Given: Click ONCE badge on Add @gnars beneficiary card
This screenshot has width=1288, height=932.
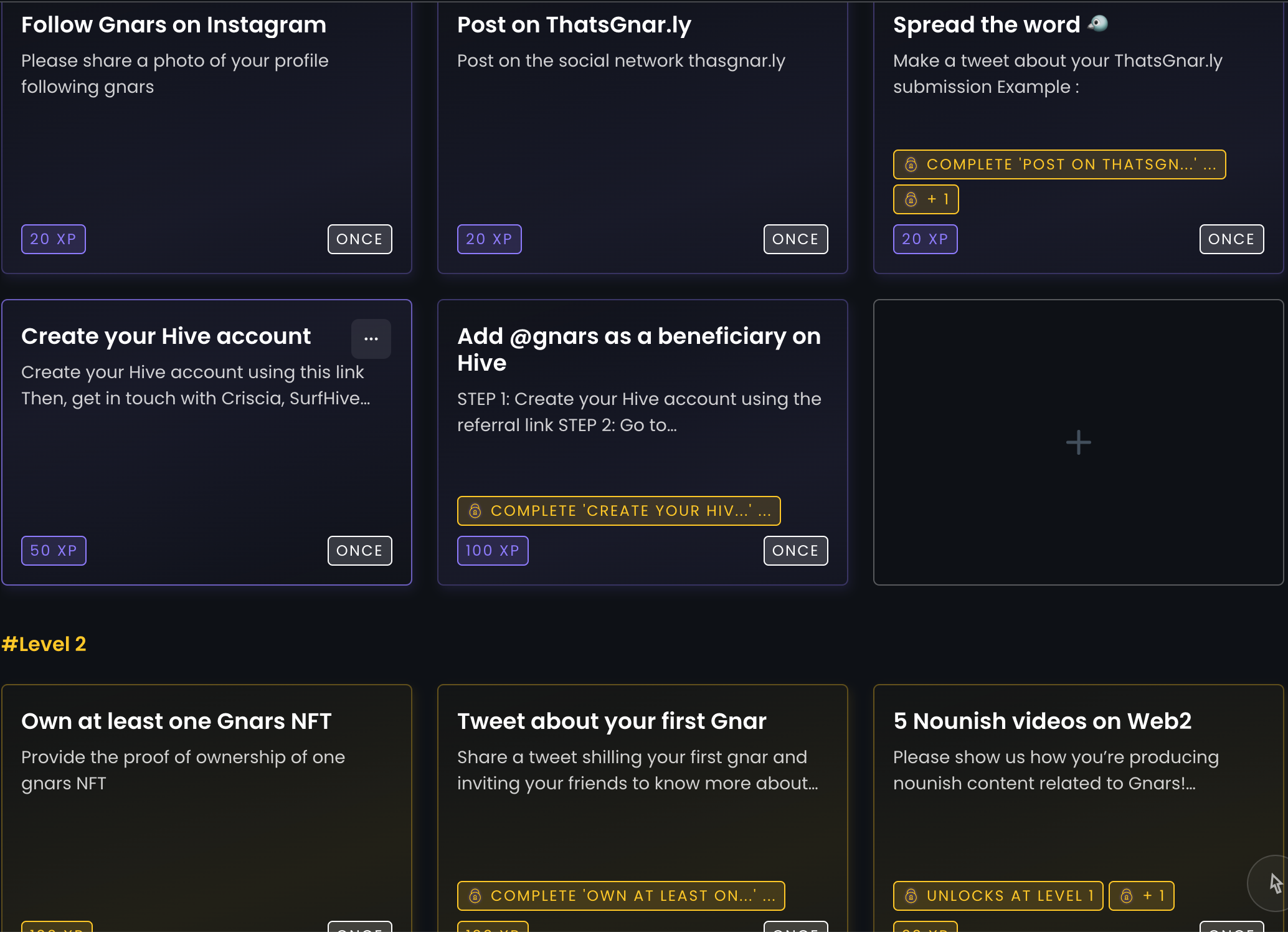Looking at the screenshot, I should 796,551.
